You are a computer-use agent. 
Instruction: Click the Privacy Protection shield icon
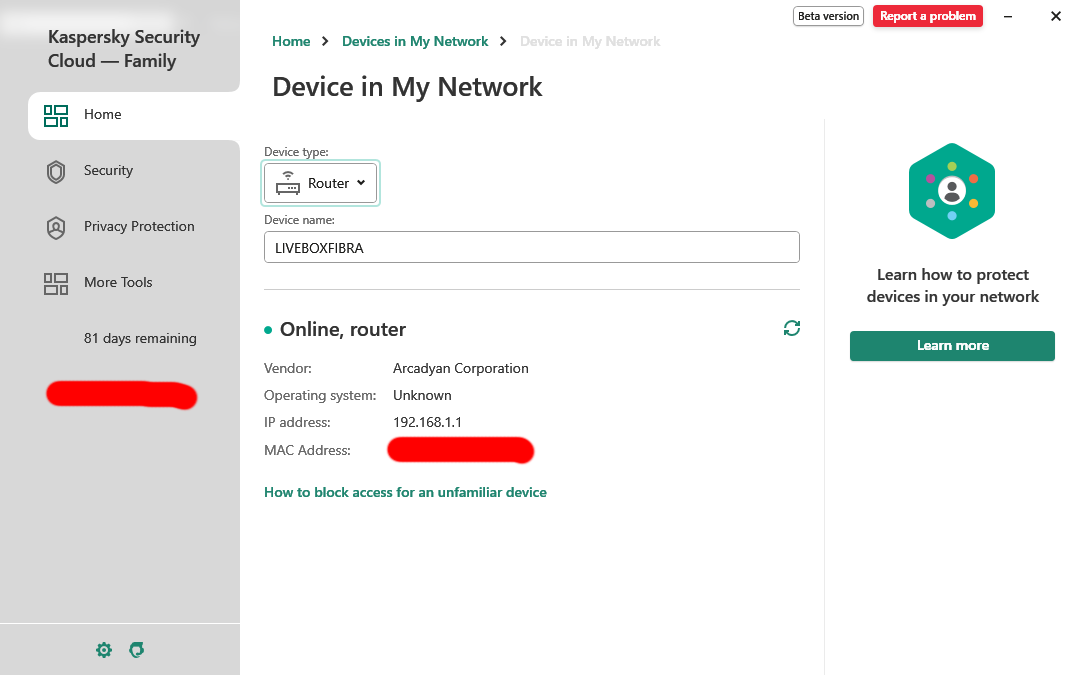point(56,228)
